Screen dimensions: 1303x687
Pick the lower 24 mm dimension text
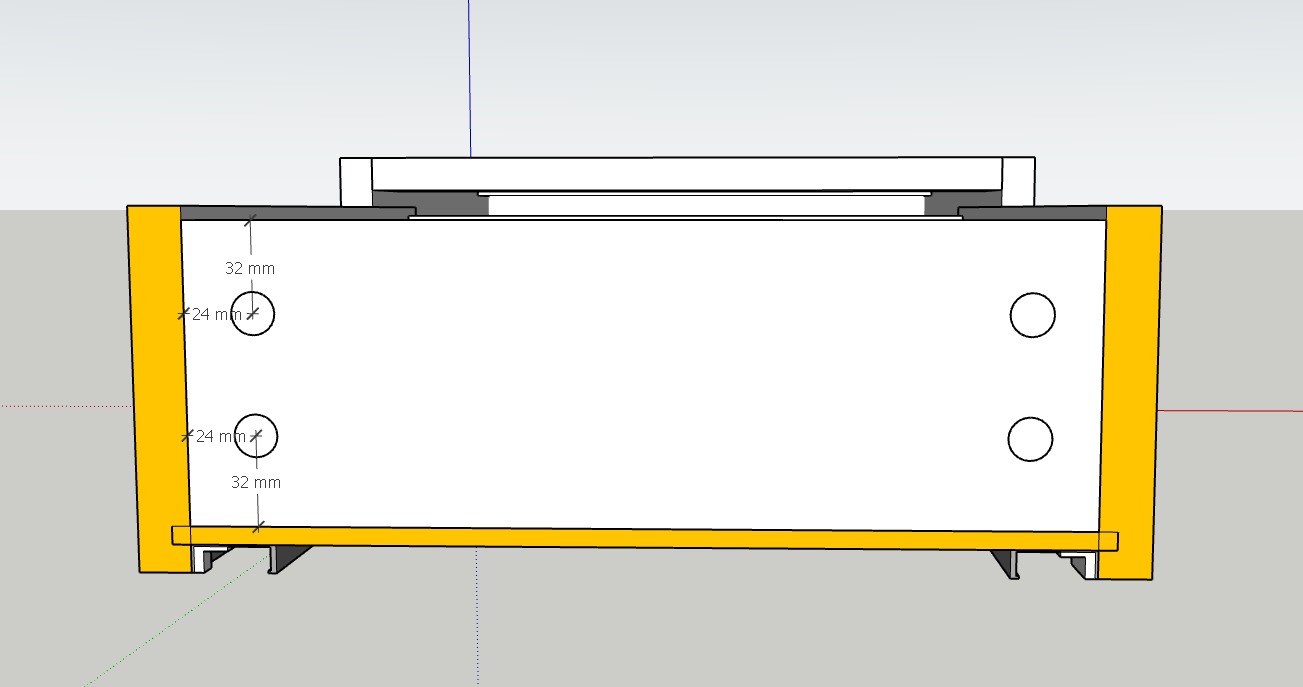[219, 436]
